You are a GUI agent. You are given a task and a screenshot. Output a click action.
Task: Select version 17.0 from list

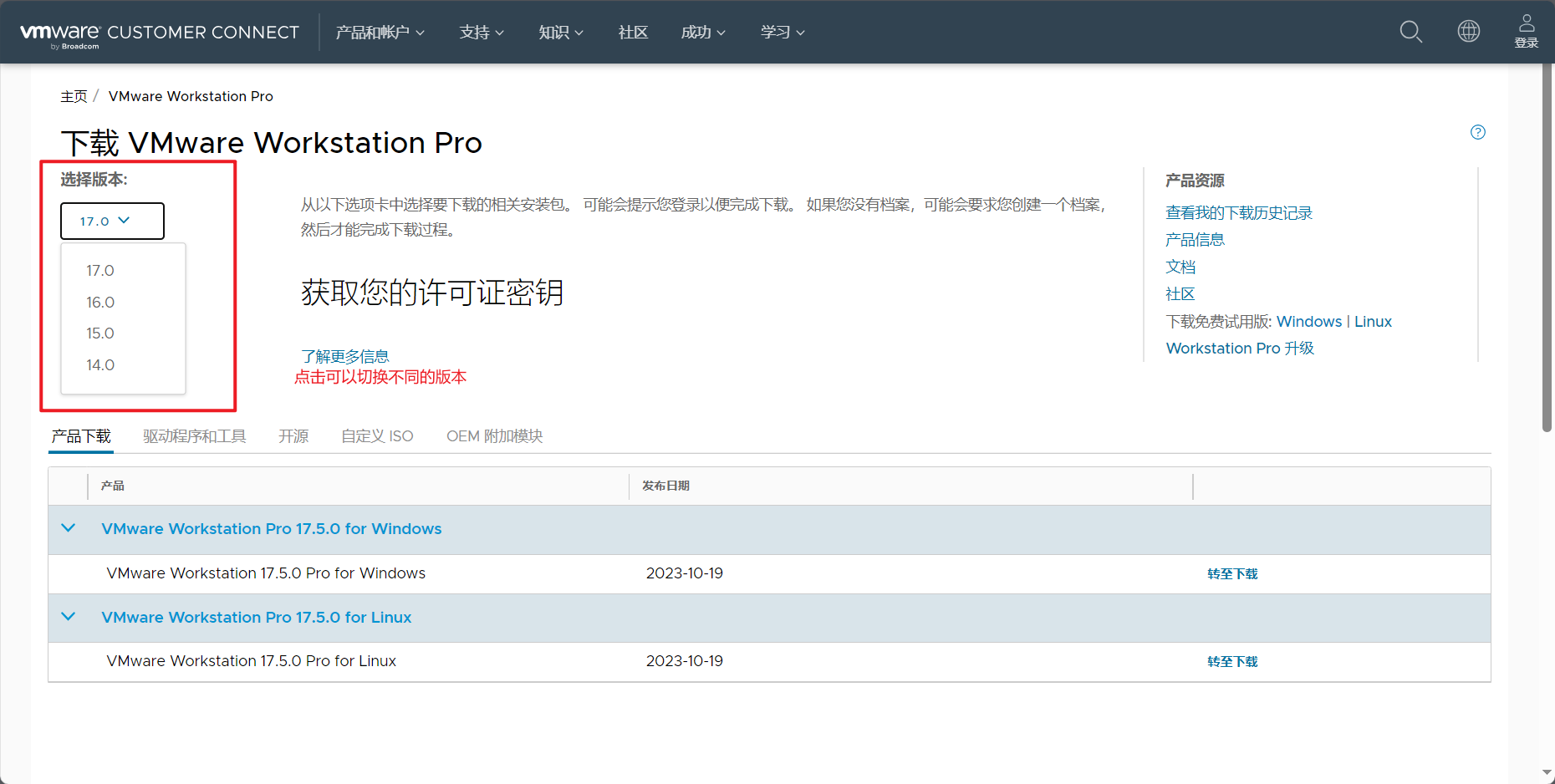click(x=100, y=271)
